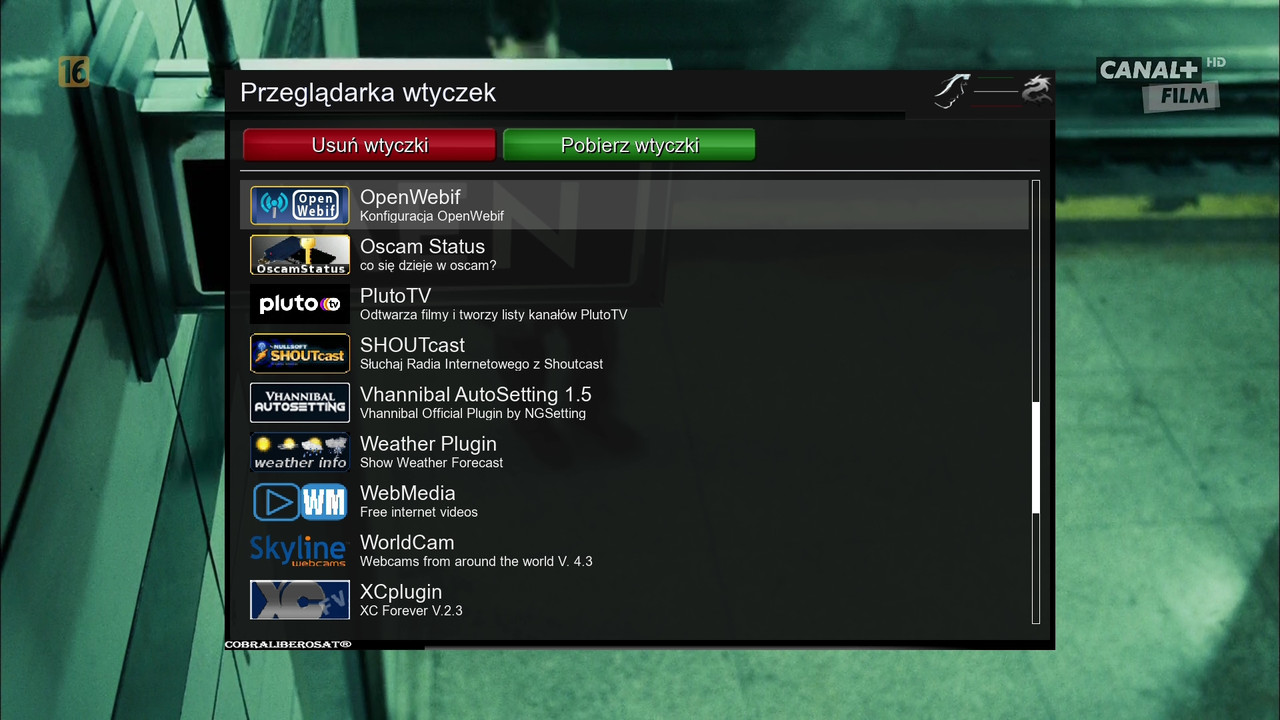Screen dimensions: 1280x720
Task: Click the plugin list scrollbar thumb
Action: pos(1036,458)
